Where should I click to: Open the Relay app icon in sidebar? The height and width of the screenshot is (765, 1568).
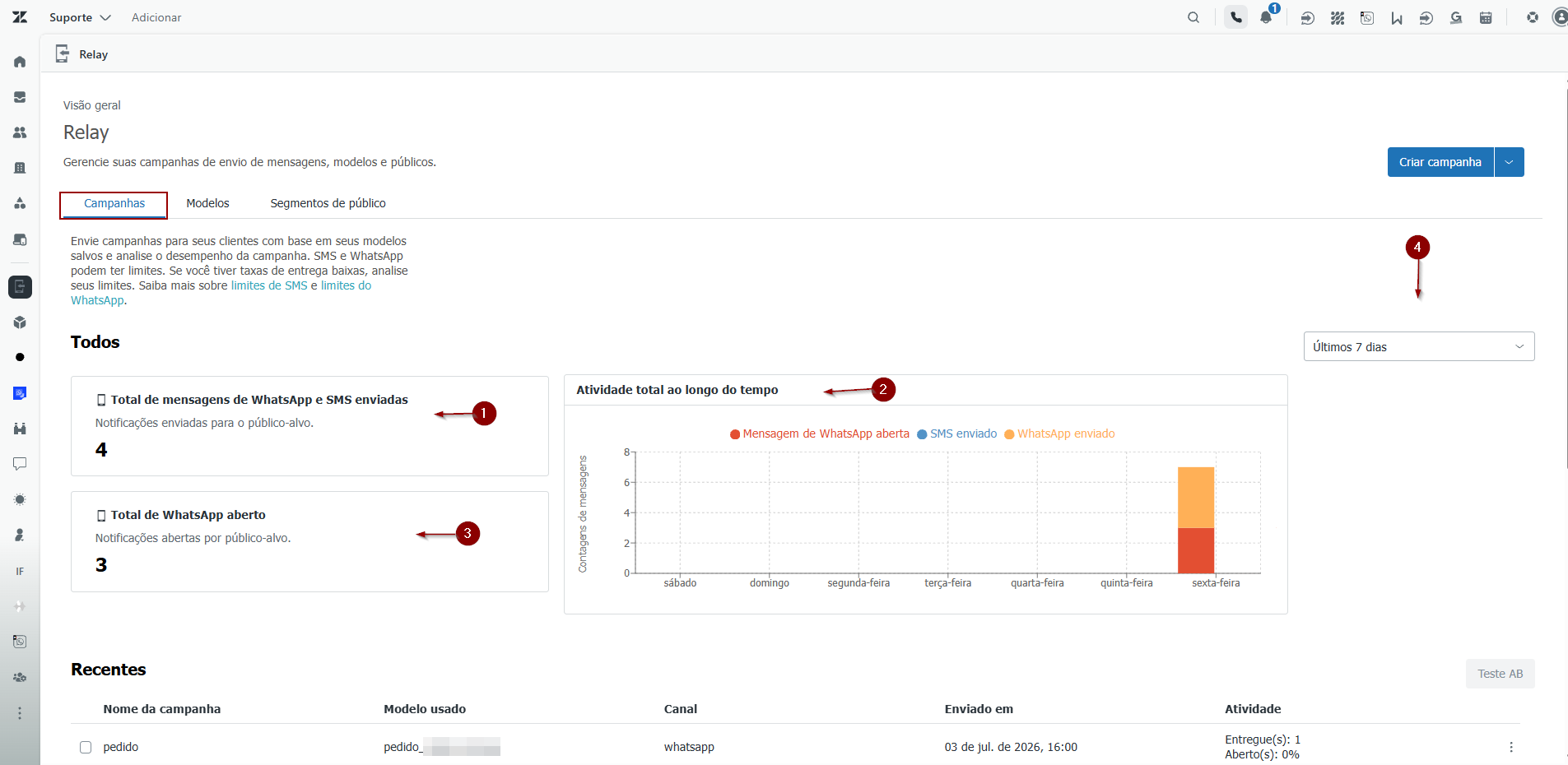tap(20, 287)
